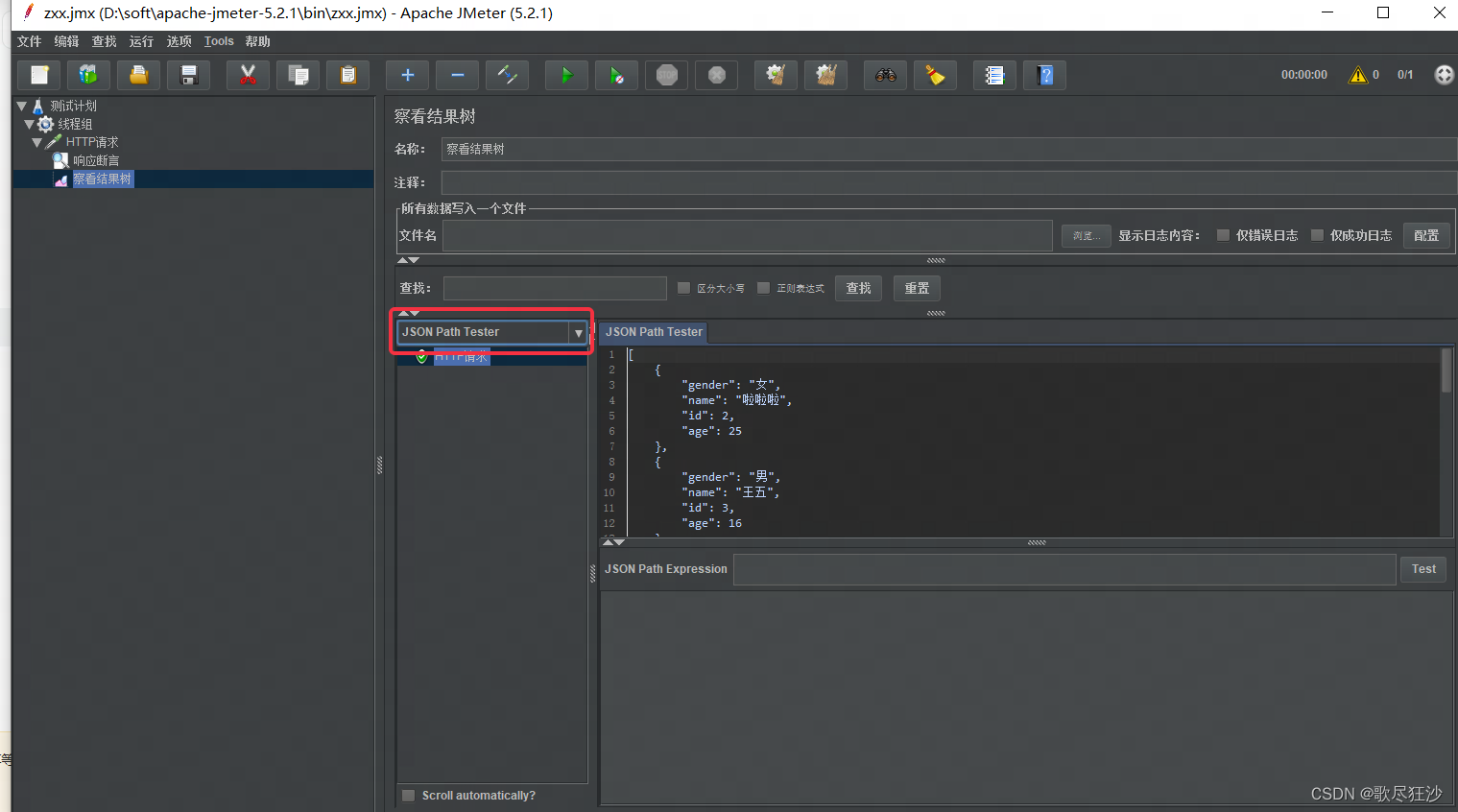Click the Paste clipboard icon
The height and width of the screenshot is (812, 1458).
point(347,75)
